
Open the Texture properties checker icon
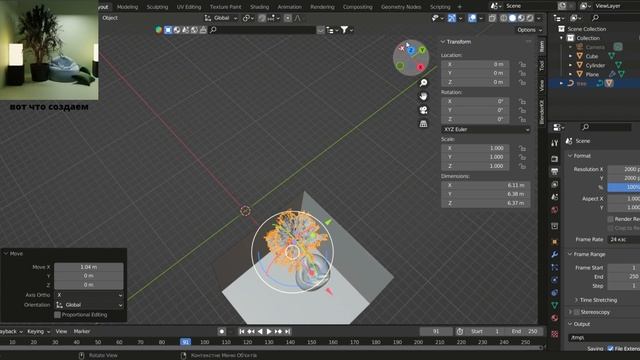(554, 334)
